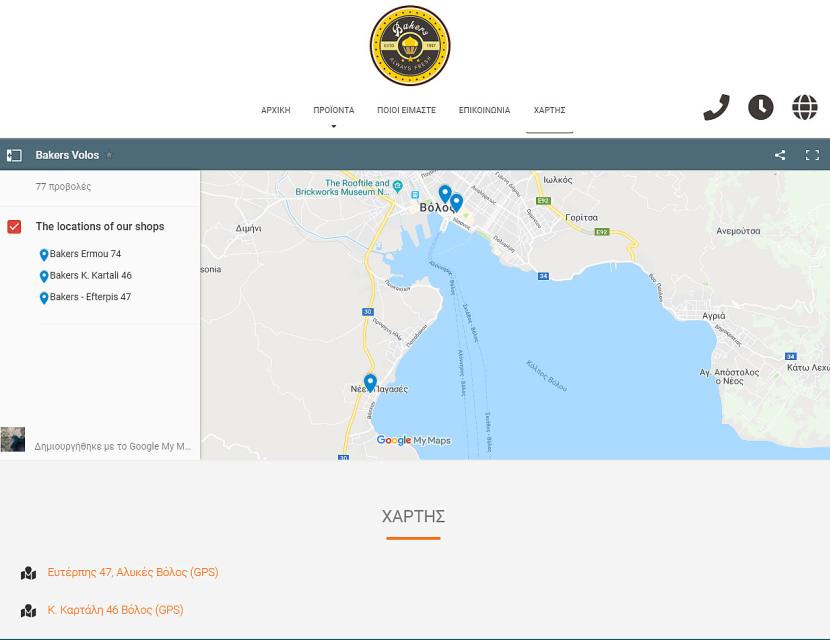Star the Bakers Volos map
Screen dimensions: 830x640
pos(109,155)
